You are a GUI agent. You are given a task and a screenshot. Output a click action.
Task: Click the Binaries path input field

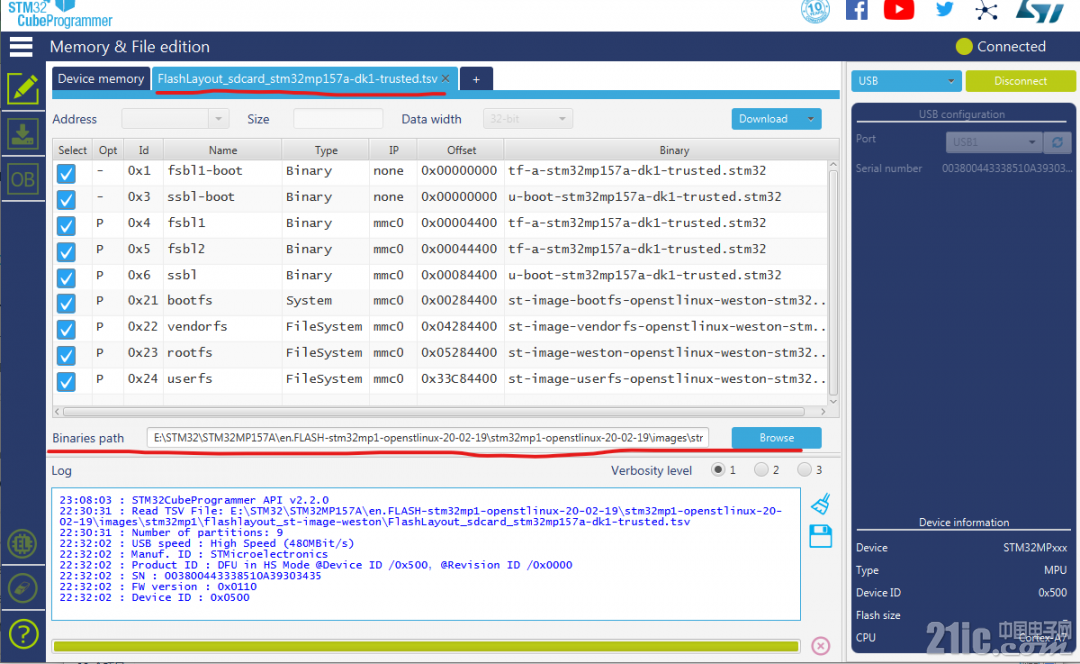pyautogui.click(x=428, y=437)
